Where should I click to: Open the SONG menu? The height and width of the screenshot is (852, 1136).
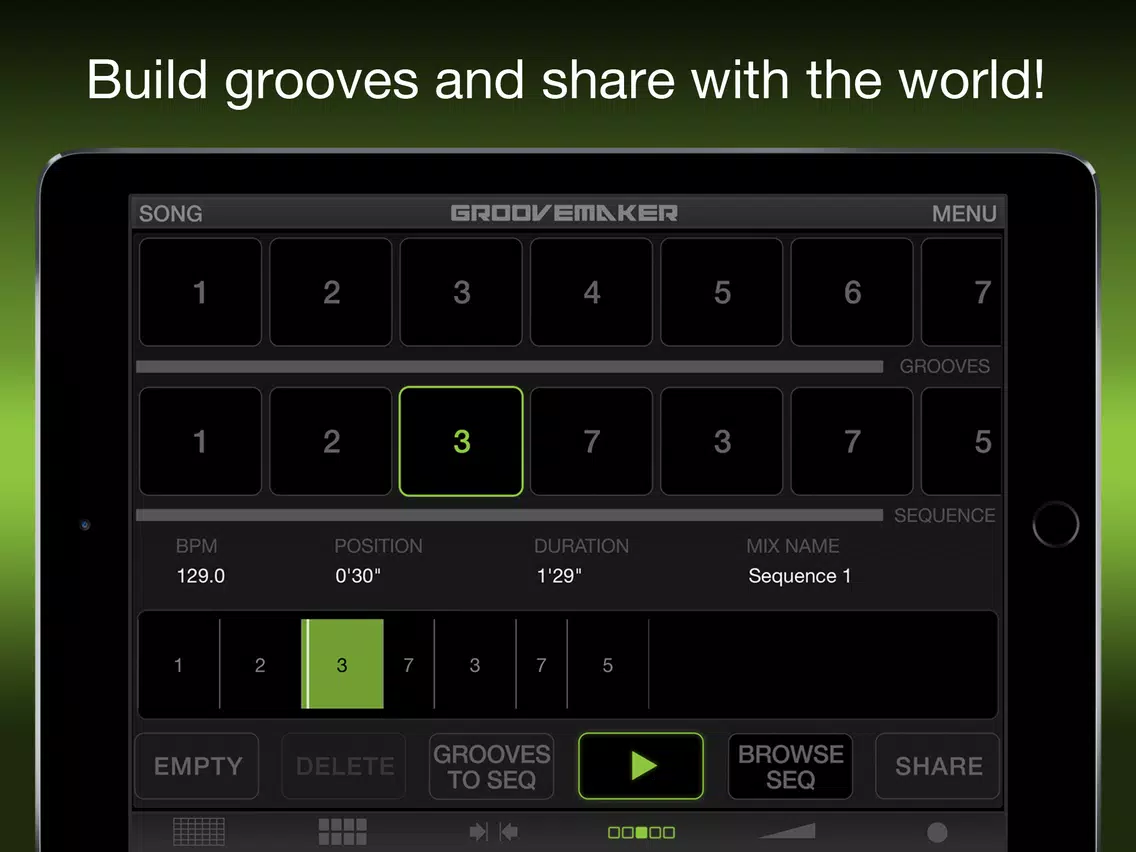click(x=170, y=214)
